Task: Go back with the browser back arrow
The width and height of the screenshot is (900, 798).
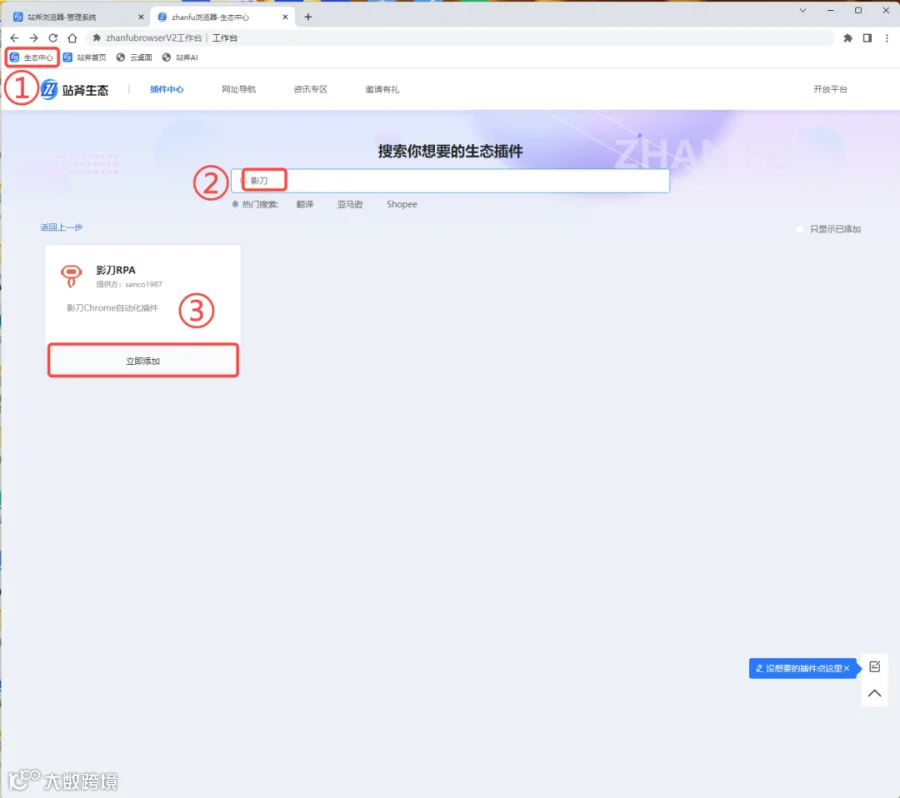Action: [x=15, y=38]
